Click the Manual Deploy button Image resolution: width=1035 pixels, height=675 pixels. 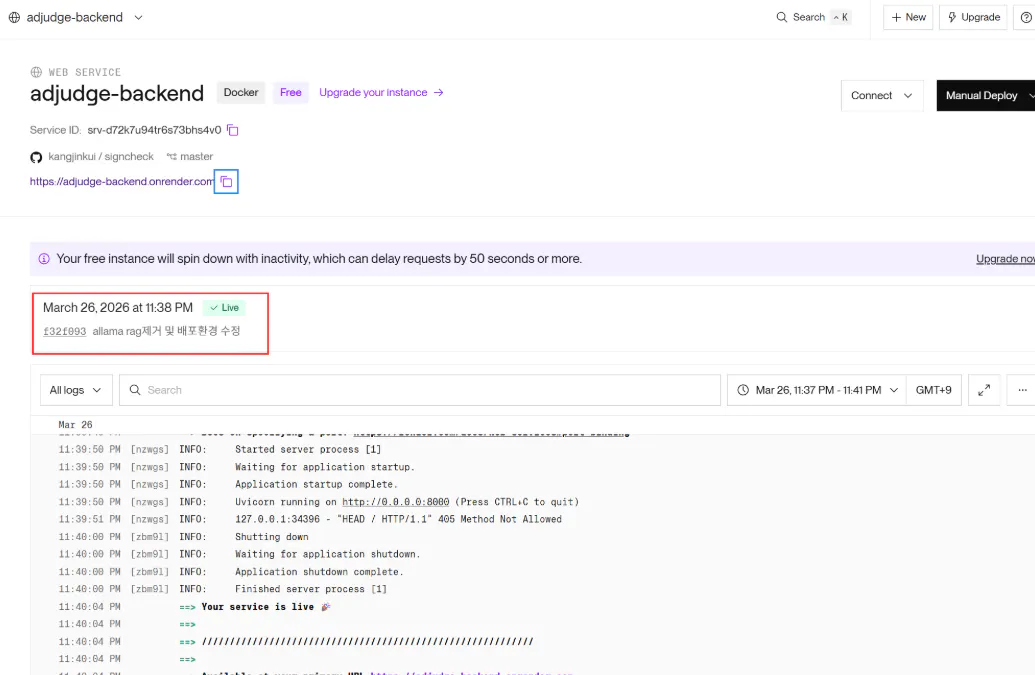click(x=985, y=96)
